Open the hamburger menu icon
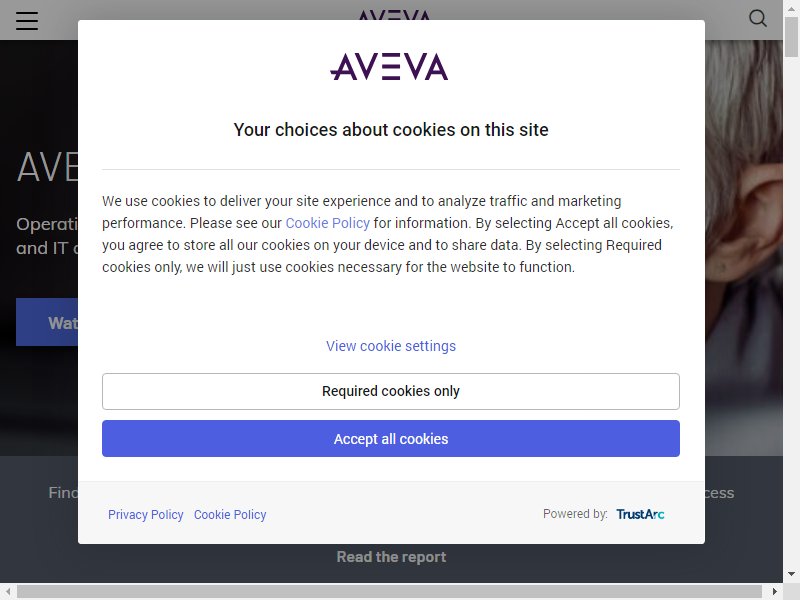The image size is (800, 600). coord(27,20)
